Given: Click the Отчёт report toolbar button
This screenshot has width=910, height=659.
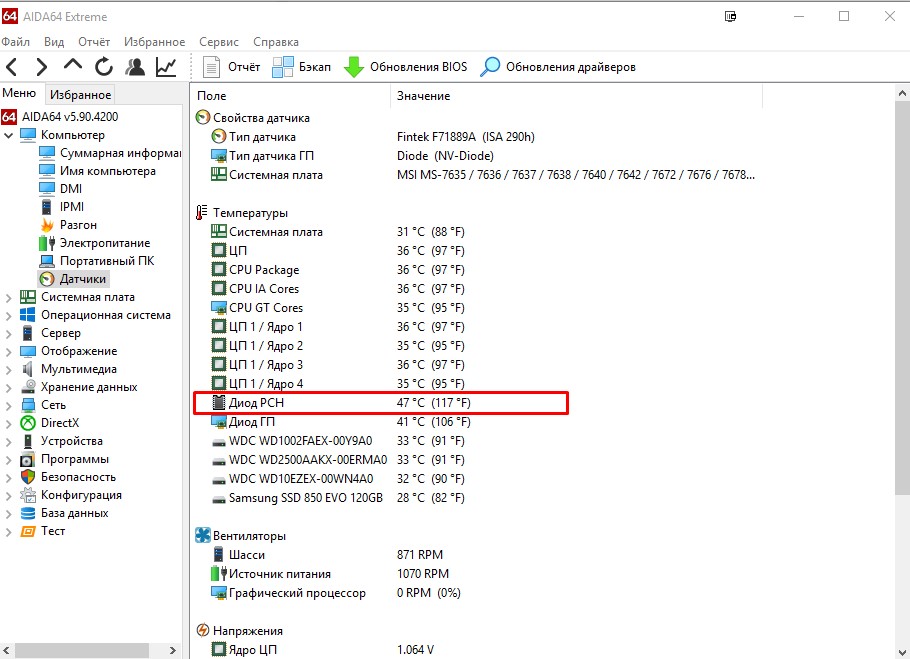Looking at the screenshot, I should (x=231, y=67).
